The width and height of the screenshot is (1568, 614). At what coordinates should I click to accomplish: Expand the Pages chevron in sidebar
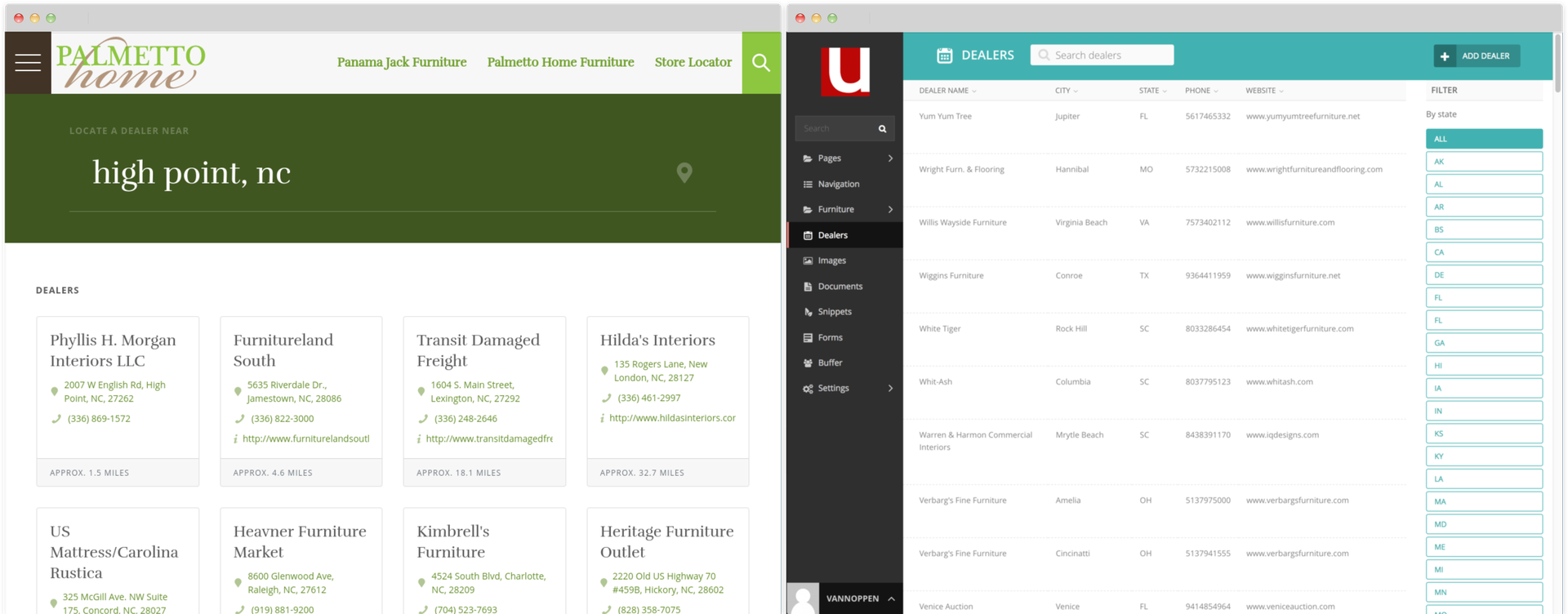(890, 158)
